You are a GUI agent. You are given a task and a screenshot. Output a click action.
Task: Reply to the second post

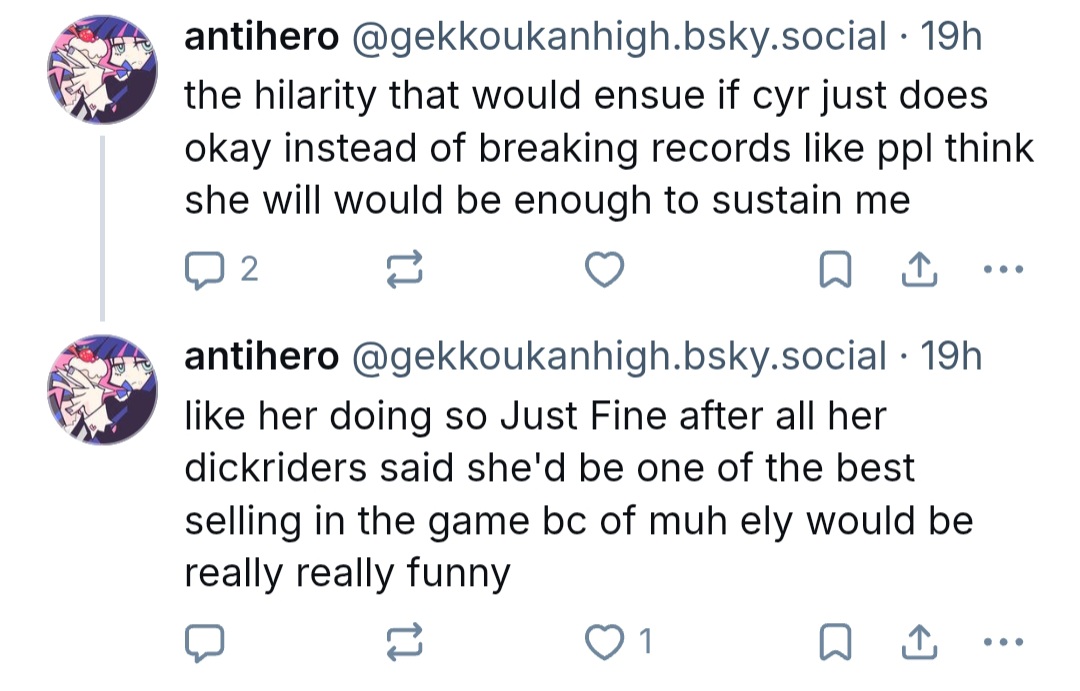(x=204, y=642)
